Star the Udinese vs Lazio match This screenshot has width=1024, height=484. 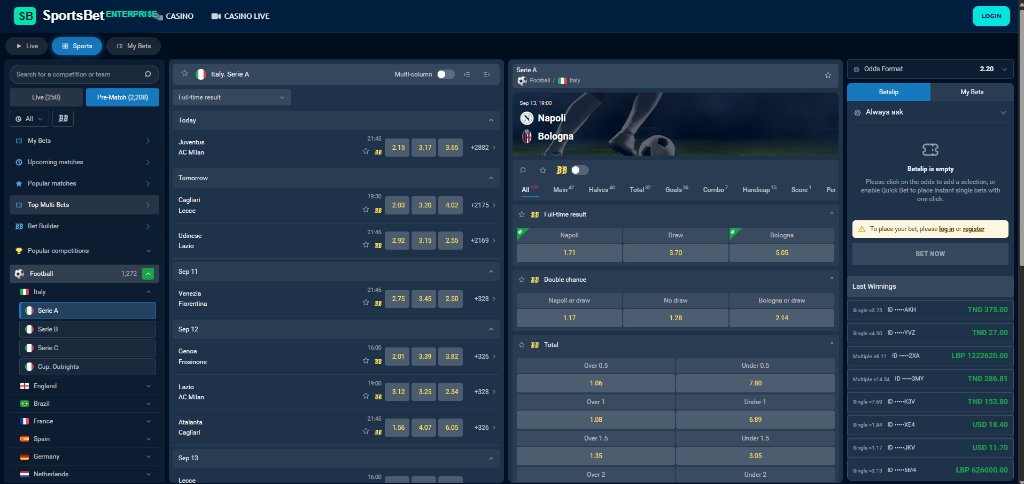tap(366, 245)
